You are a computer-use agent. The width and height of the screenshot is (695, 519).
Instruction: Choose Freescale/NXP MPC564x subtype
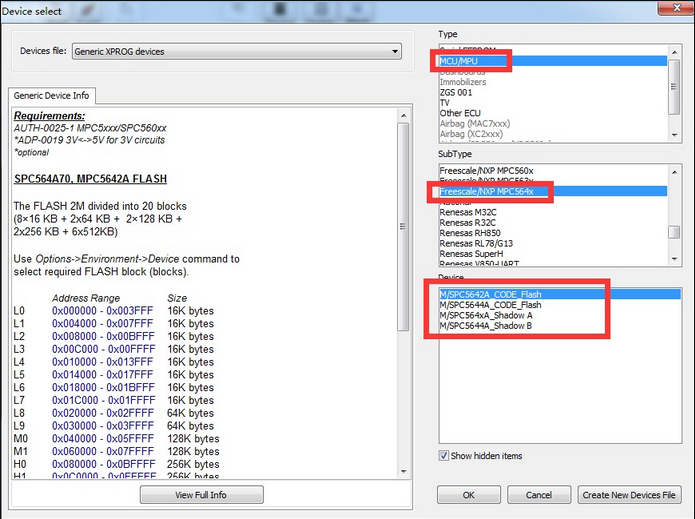(x=553, y=191)
